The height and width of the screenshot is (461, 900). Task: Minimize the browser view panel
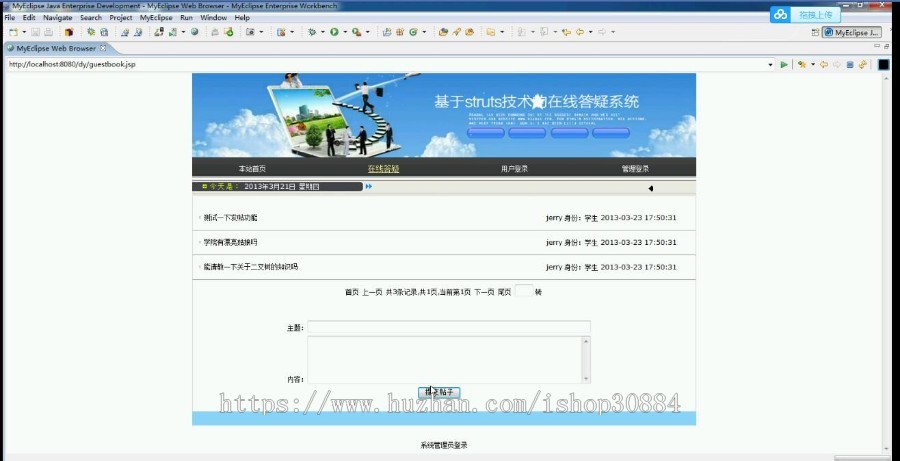point(877,45)
